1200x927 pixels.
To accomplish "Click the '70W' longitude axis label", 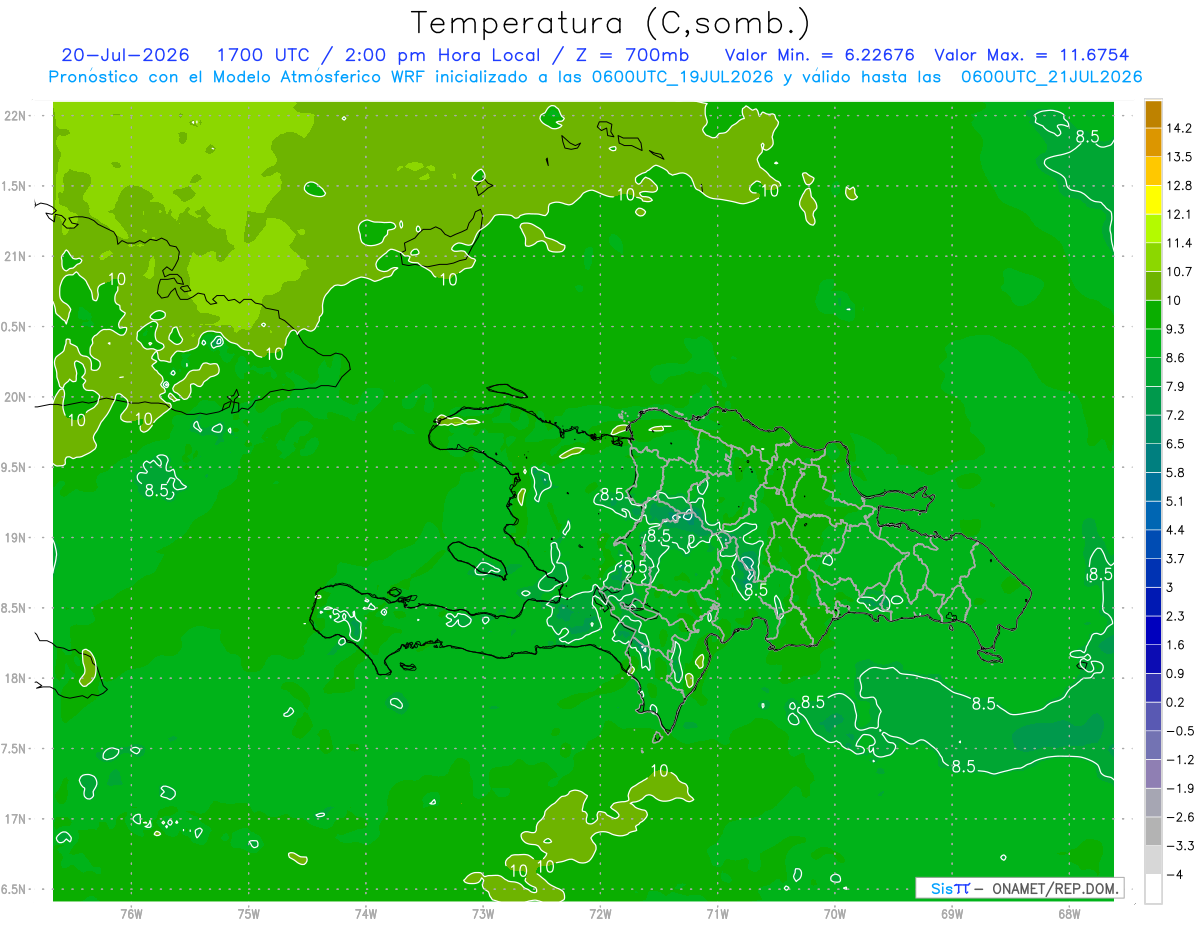I will (x=835, y=913).
